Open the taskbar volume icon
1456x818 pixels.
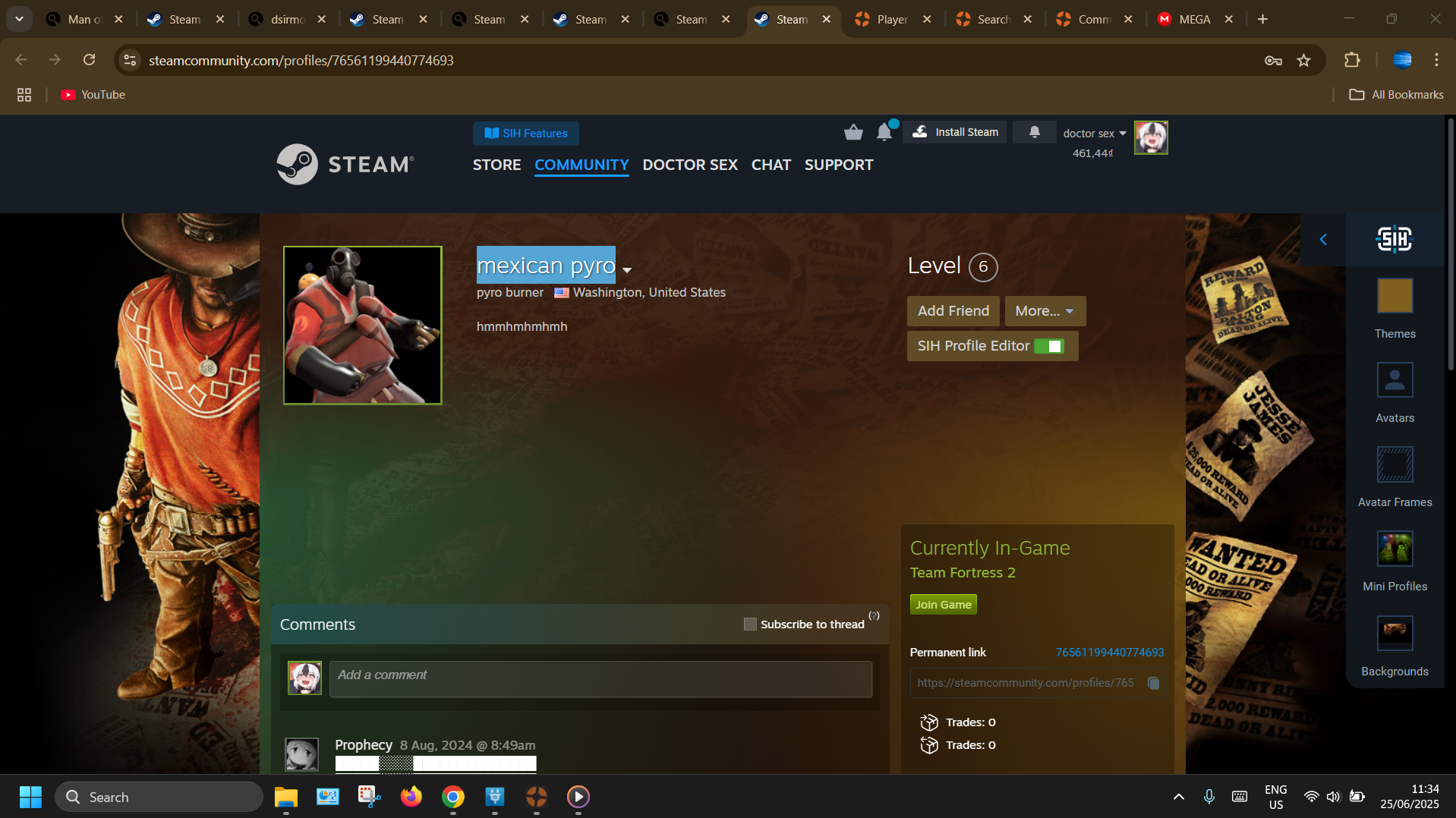[x=1333, y=797]
